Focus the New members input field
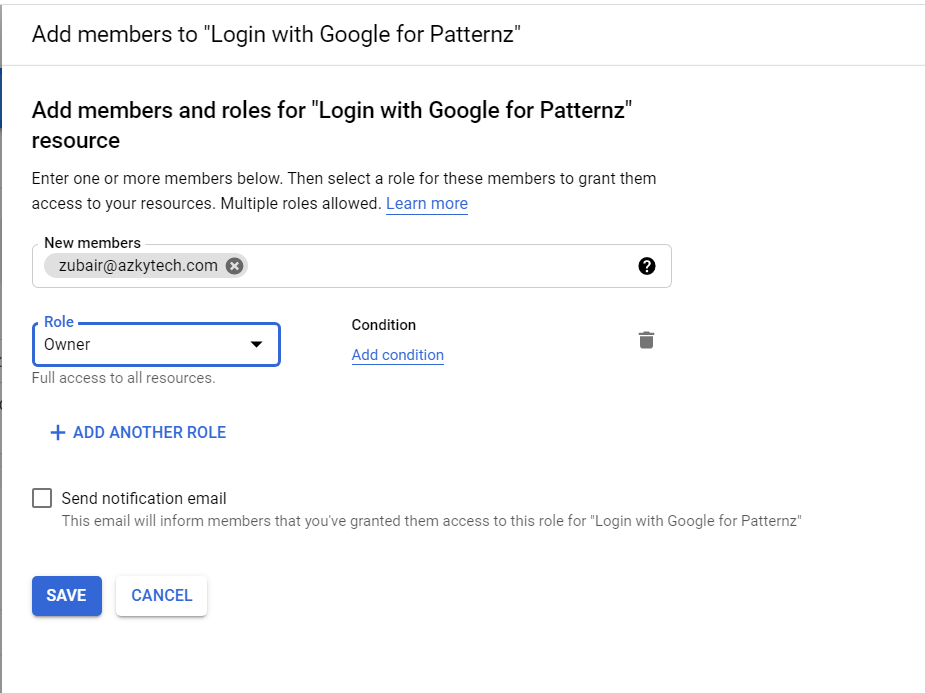 point(440,266)
